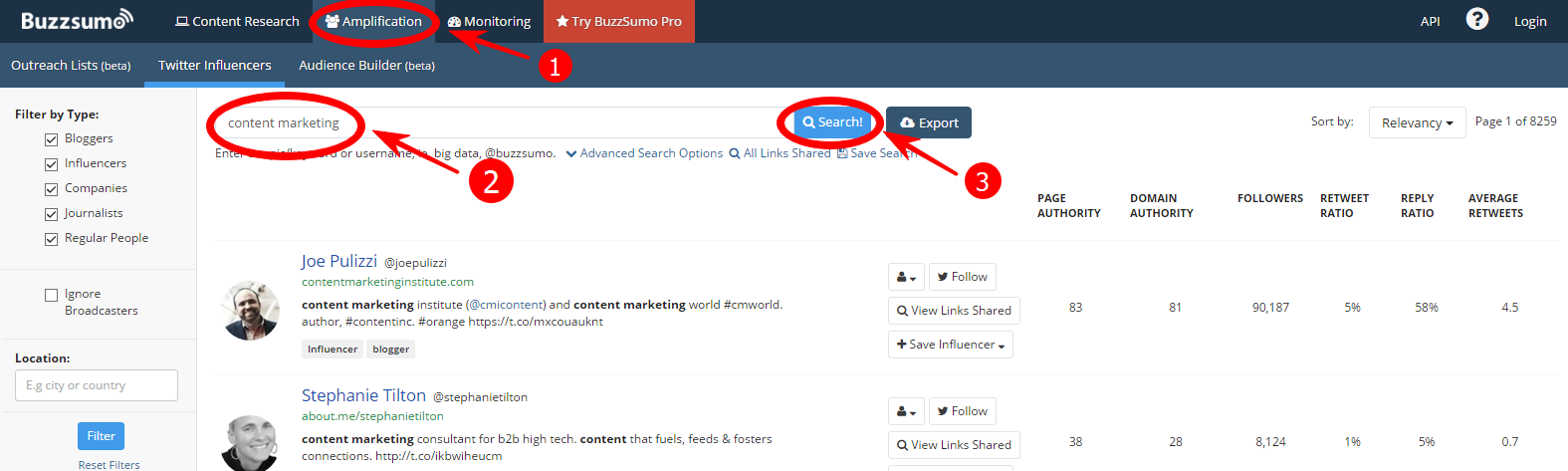This screenshot has width=1568, height=471.
Task: Click the Export button
Action: [x=929, y=122]
